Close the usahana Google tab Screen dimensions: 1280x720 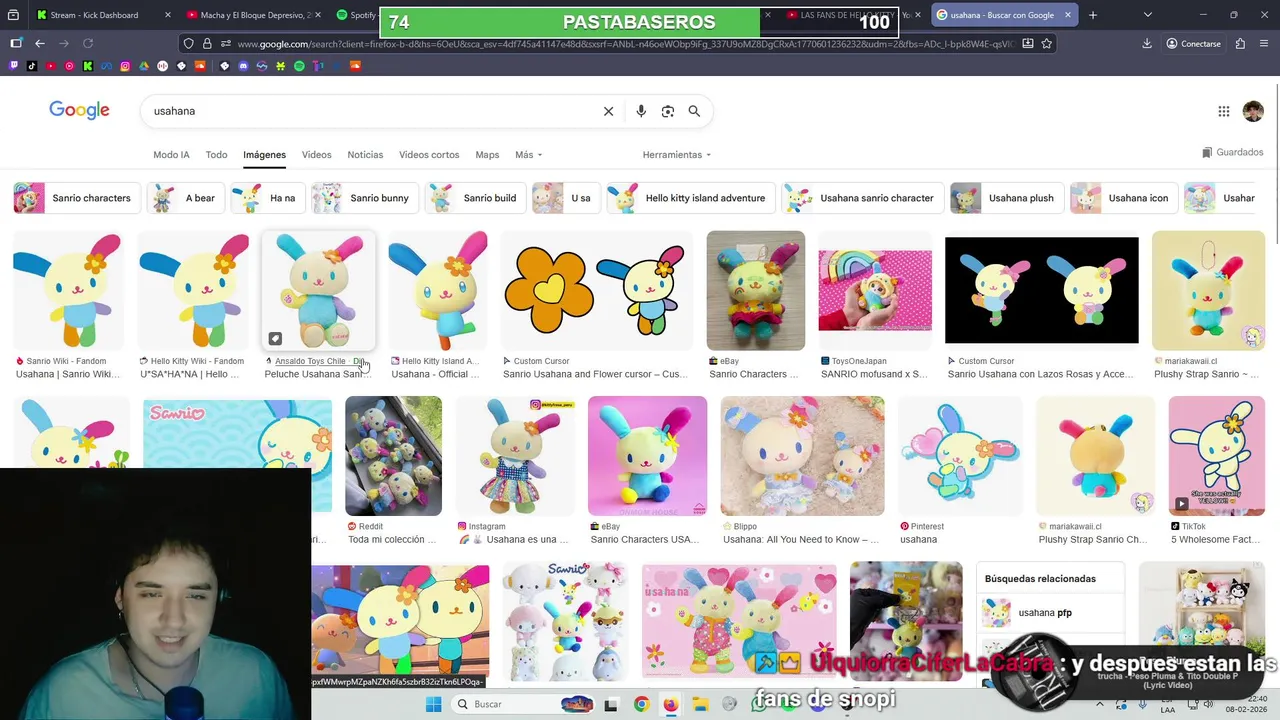click(1068, 15)
